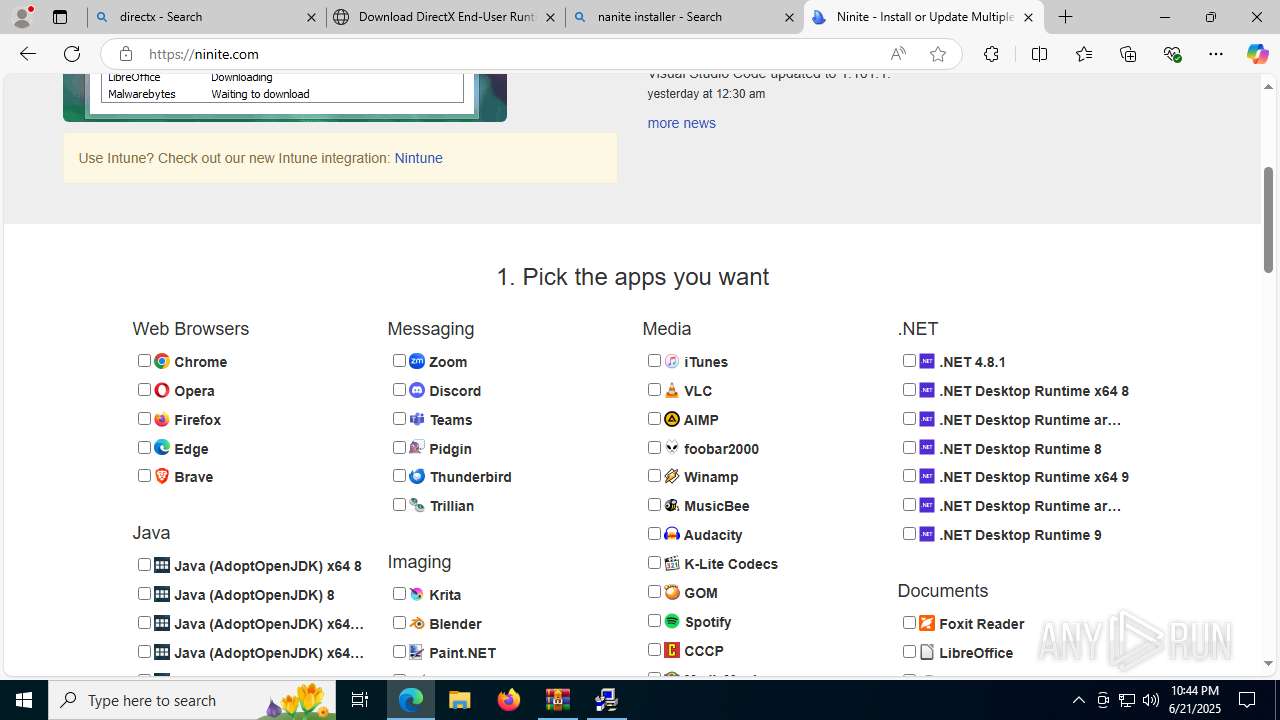Check the Edge checkbox
Screen dimensions: 1280x720
[x=144, y=447]
